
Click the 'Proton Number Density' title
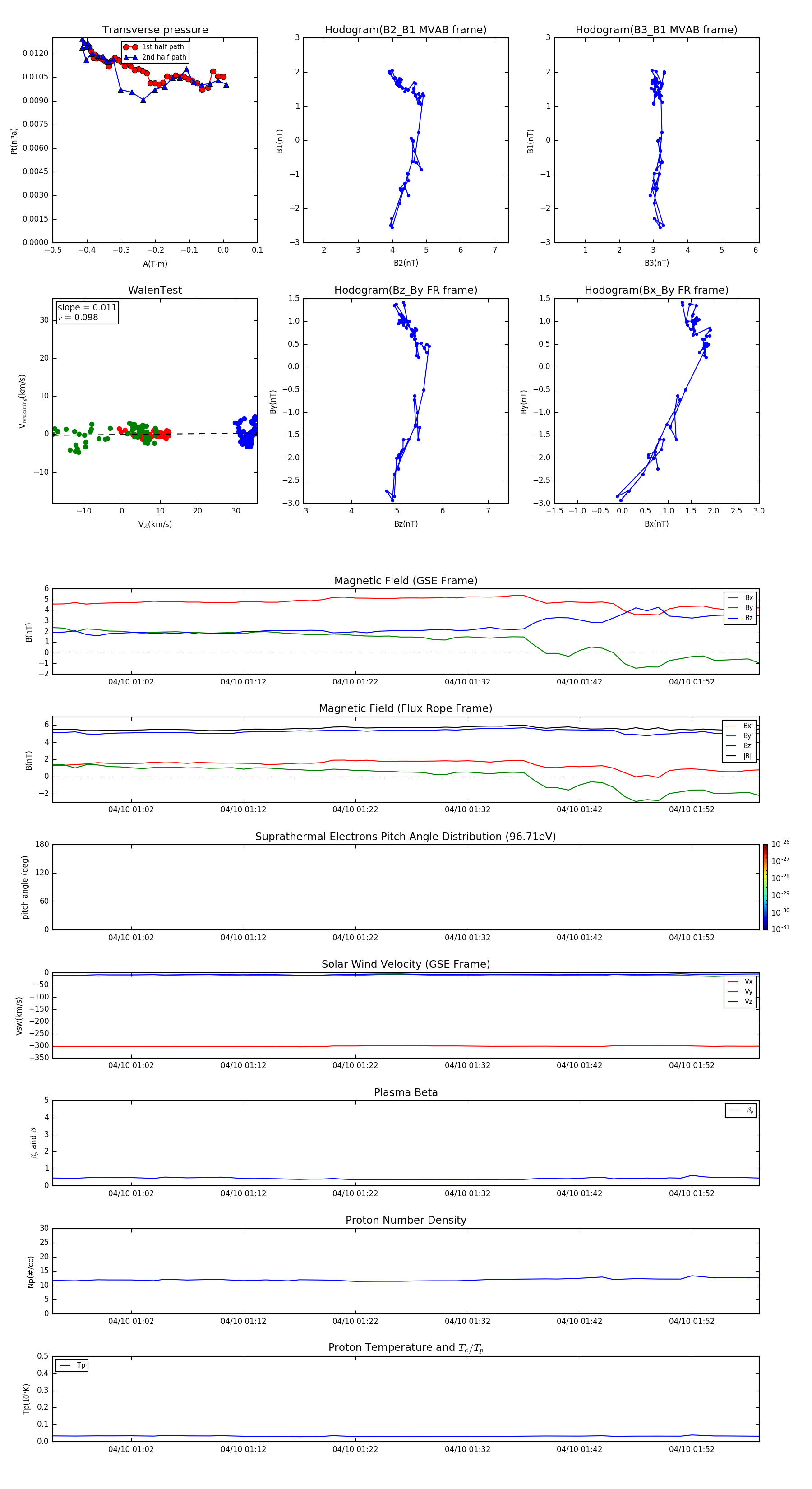coord(406,1220)
